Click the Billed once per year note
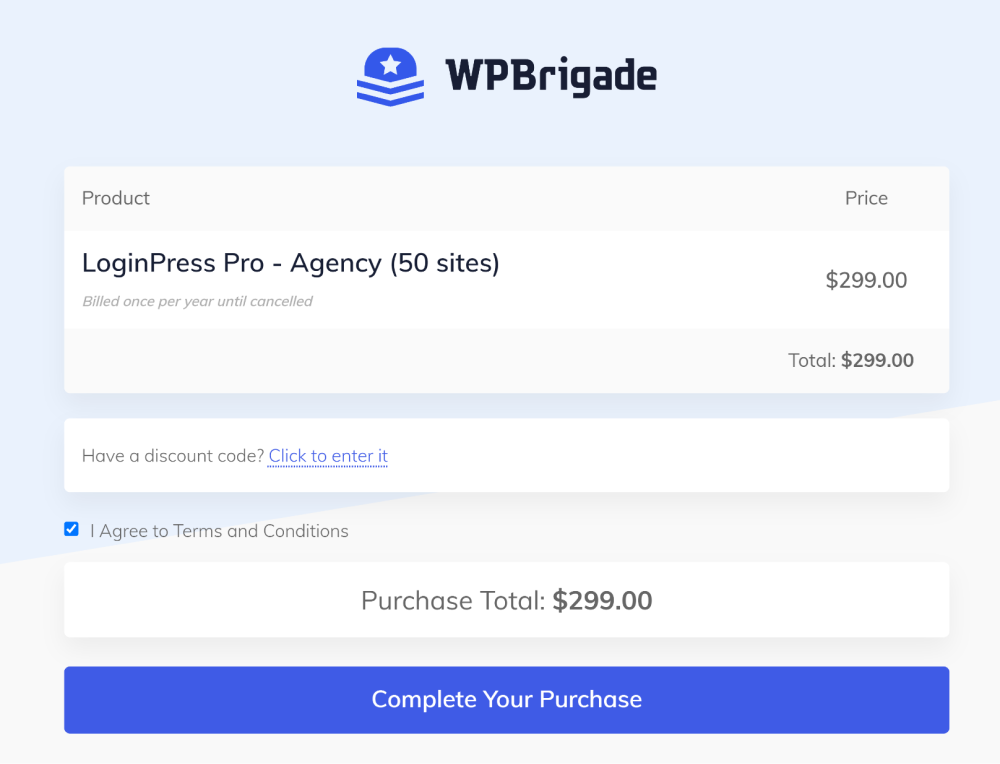 pos(197,302)
